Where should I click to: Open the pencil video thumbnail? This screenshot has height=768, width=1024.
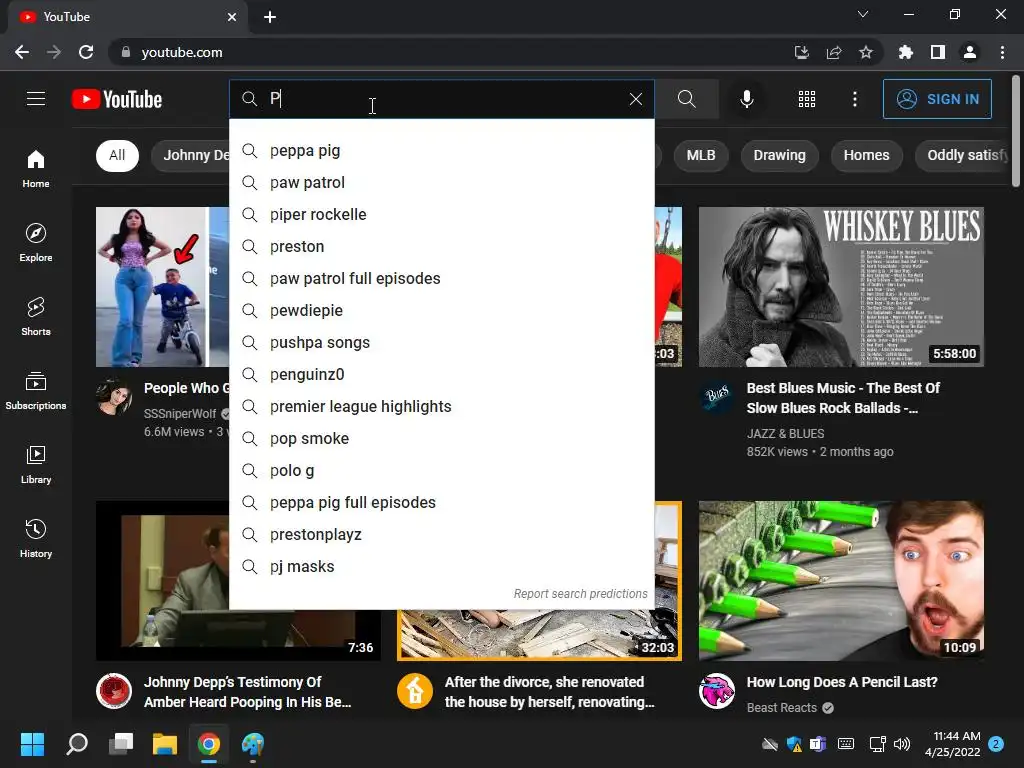coord(841,581)
